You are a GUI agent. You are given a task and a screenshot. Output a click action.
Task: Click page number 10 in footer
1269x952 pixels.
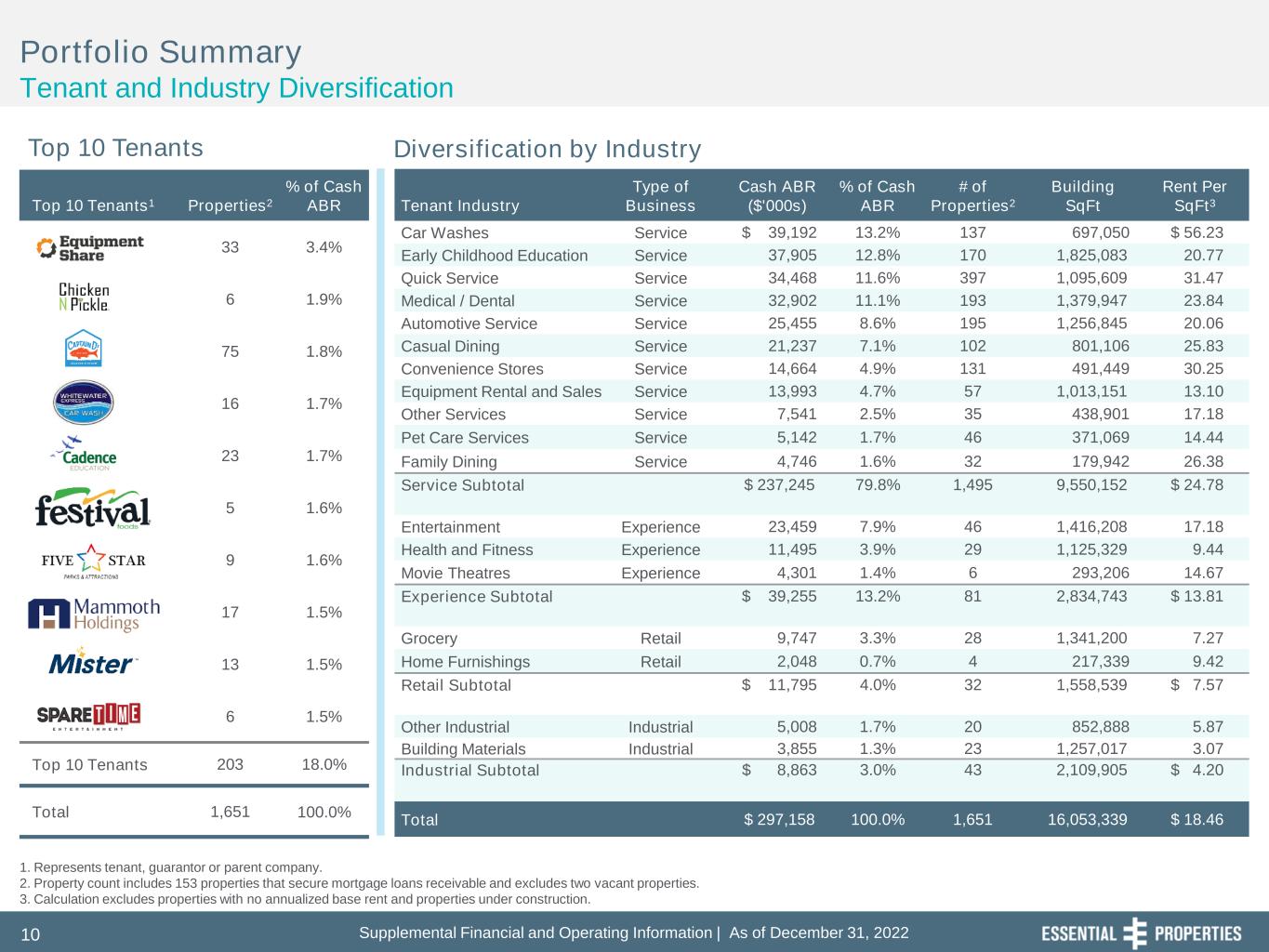click(31, 934)
